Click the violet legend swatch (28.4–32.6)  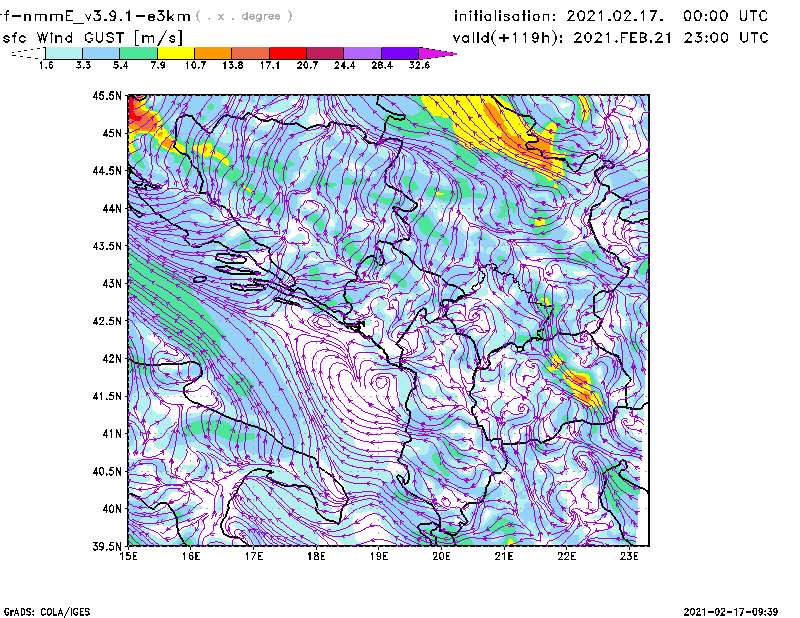(400, 53)
